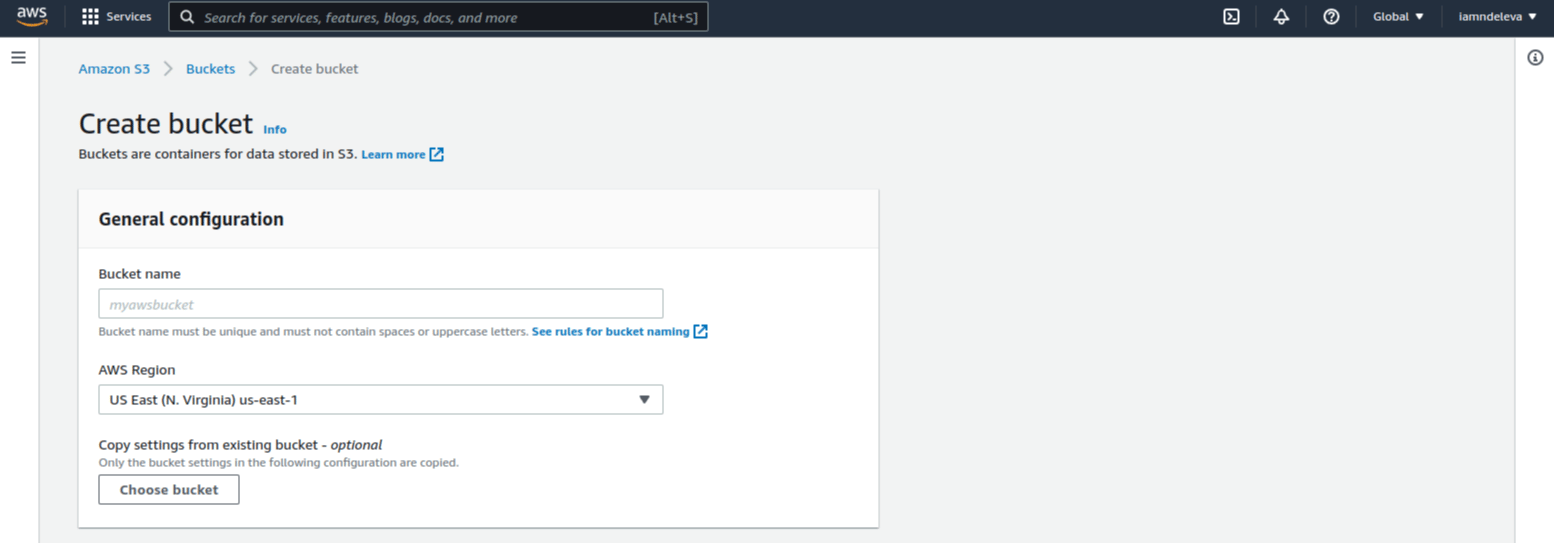Click the Services label in the top bar

pos(129,17)
